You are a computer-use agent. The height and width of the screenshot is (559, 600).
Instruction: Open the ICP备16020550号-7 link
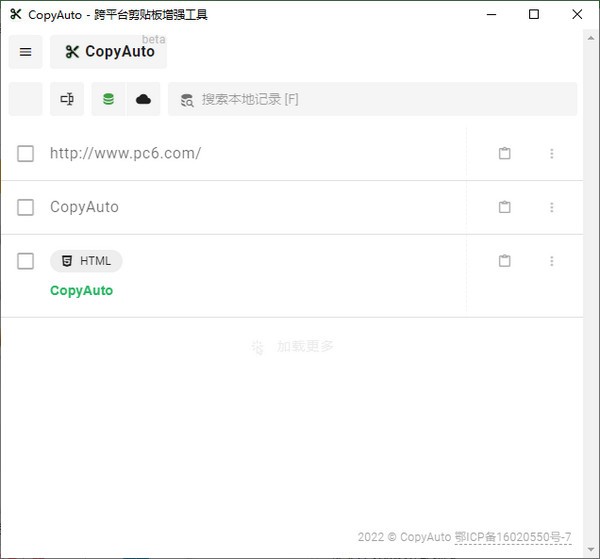[x=513, y=537]
